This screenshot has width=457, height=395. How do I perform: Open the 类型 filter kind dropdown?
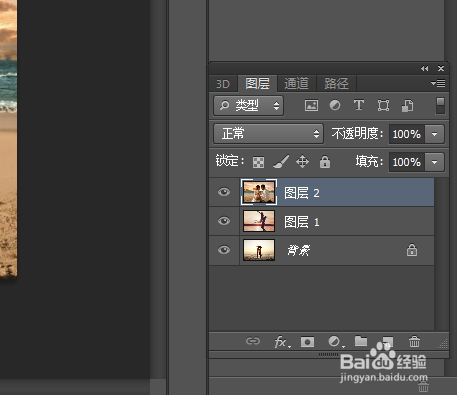(249, 106)
